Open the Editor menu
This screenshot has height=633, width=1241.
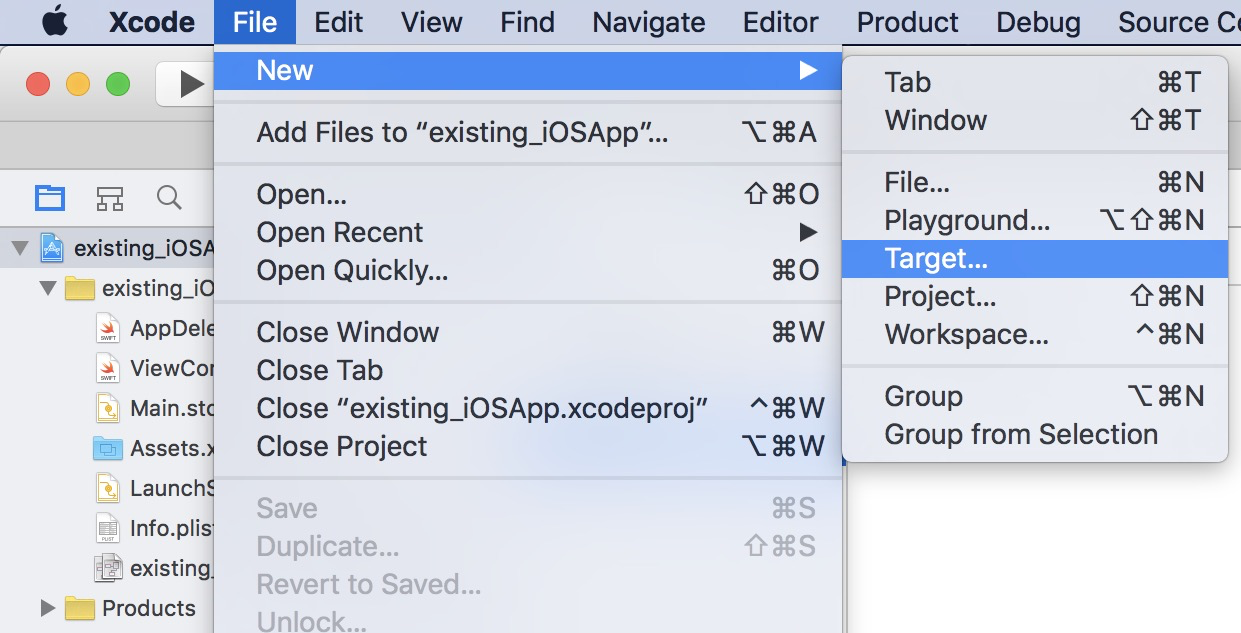[781, 22]
